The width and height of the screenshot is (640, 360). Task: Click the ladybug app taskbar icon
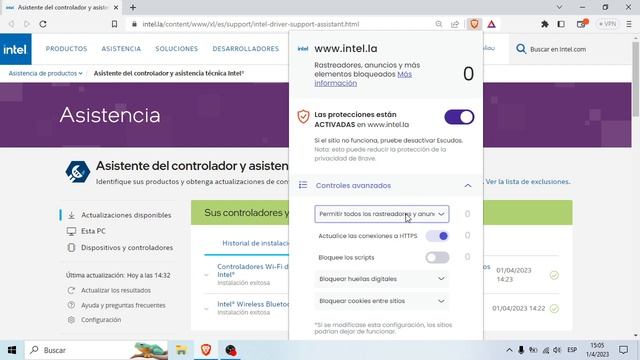(231, 350)
